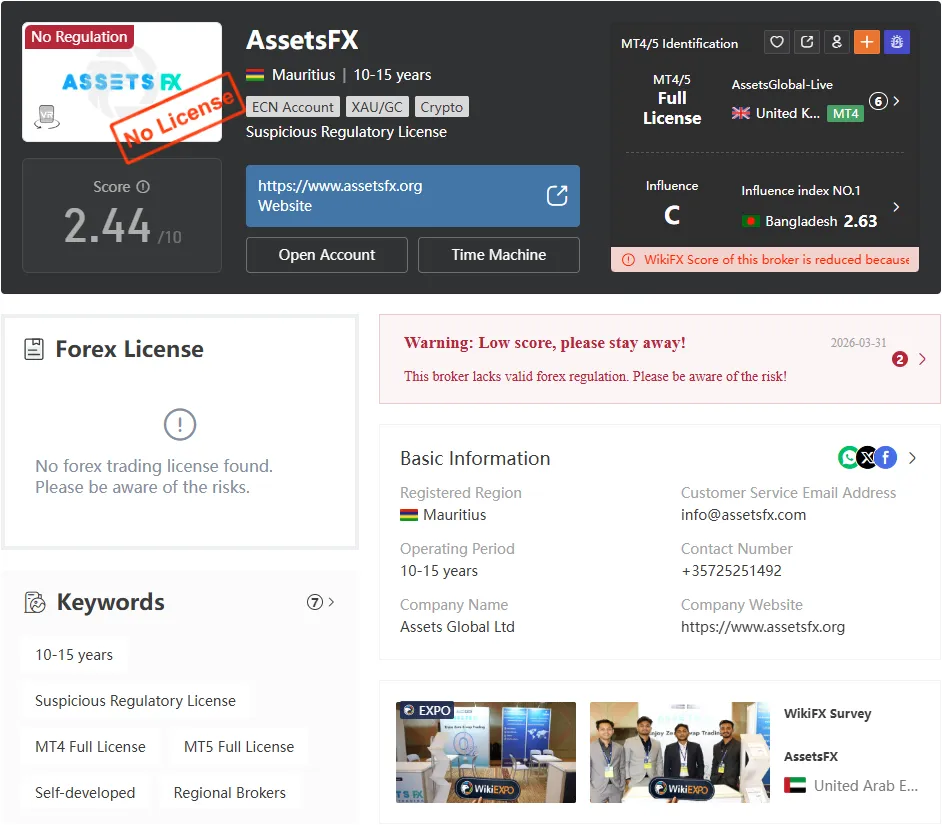The width and height of the screenshot is (942, 825).
Task: Click the Bangladesh flag icon
Action: [x=750, y=222]
